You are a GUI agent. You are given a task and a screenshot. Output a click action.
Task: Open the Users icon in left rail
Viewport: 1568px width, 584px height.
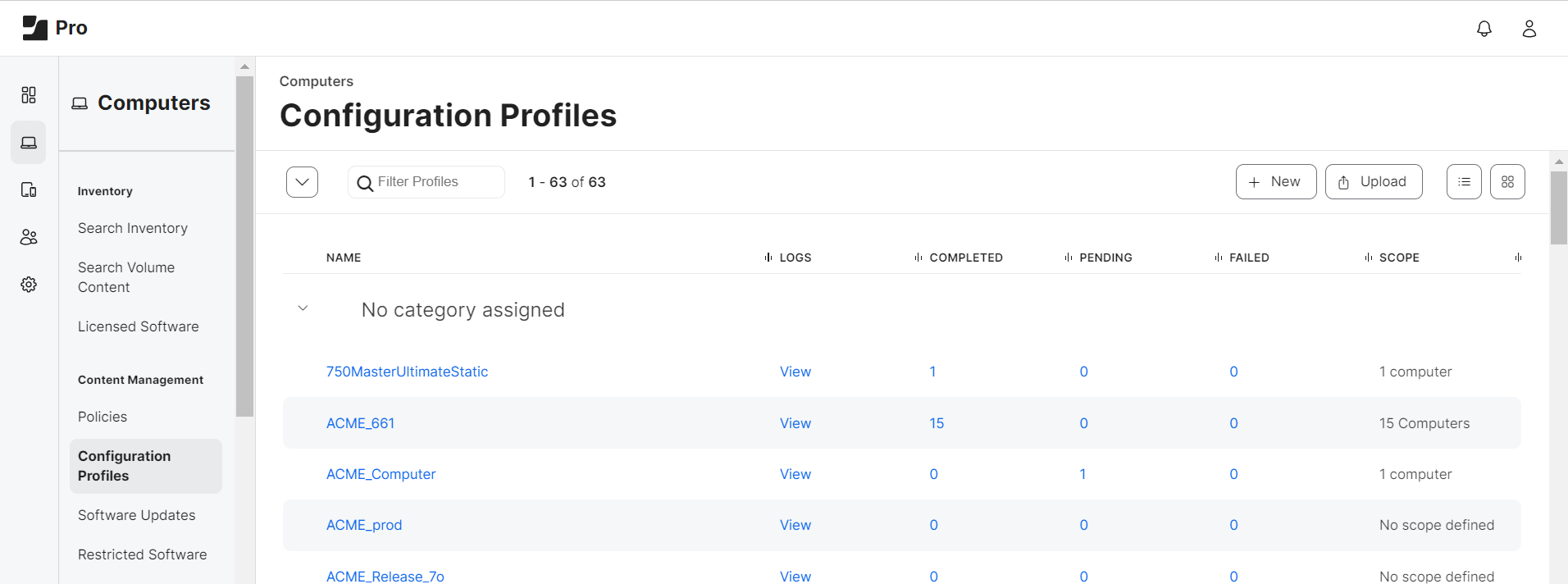29,237
